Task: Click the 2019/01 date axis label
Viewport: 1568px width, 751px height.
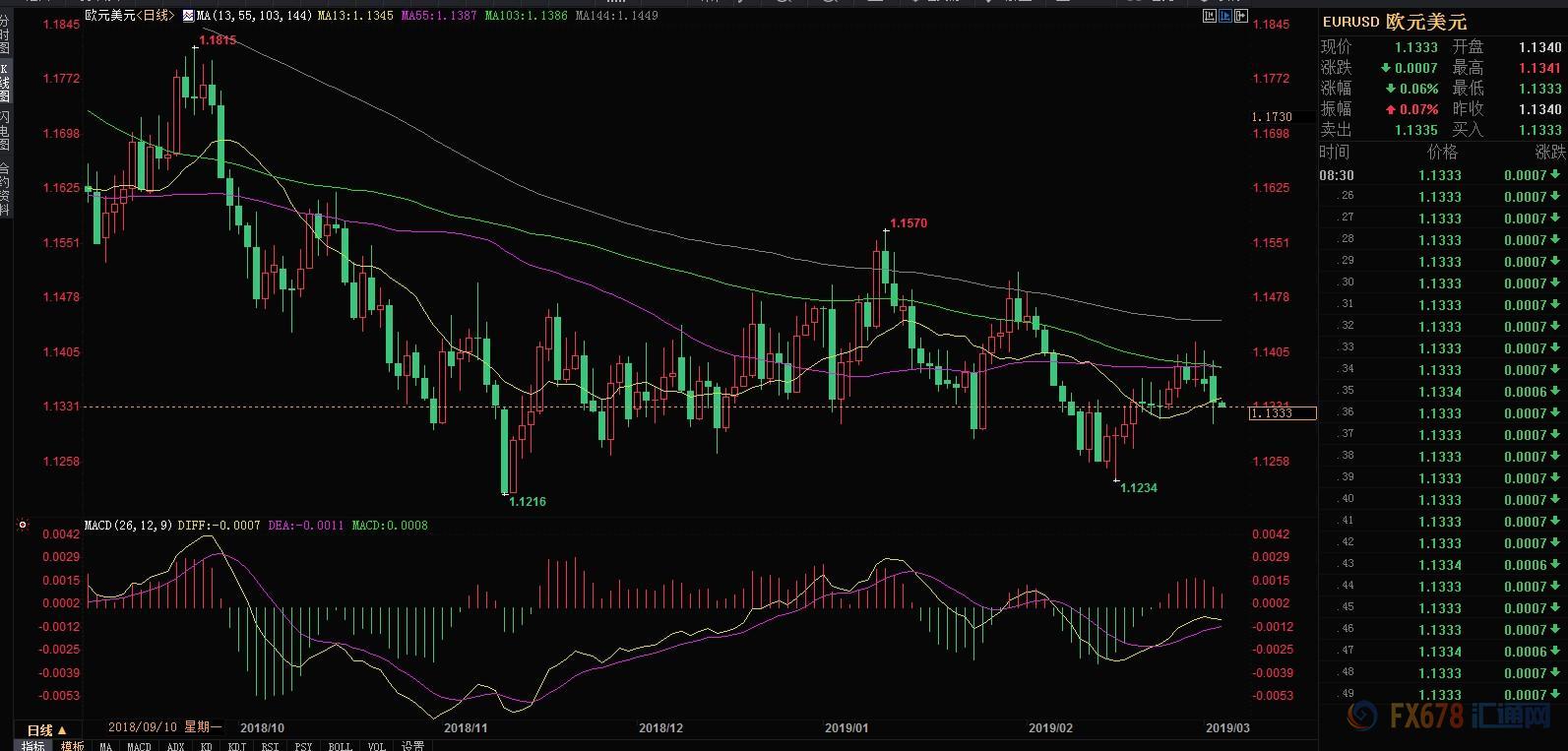Action: click(847, 728)
